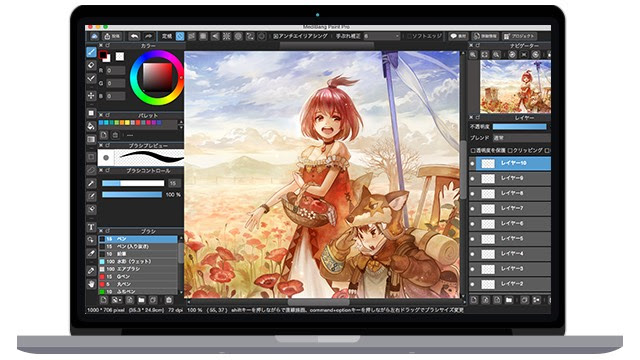Viewport: 640px width, 360px height.
Task: Click fit-to-window icon in Navigator panel
Action: coord(484,54)
